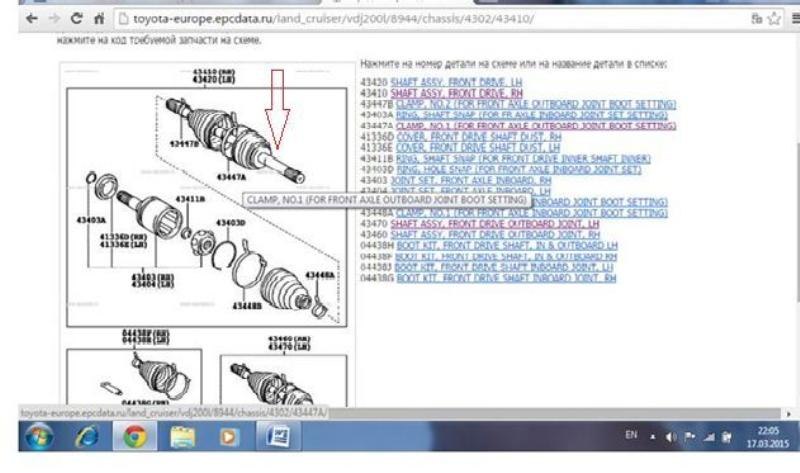800x473 pixels.
Task: Open Windows Explorer folder in taskbar
Action: coord(183,437)
